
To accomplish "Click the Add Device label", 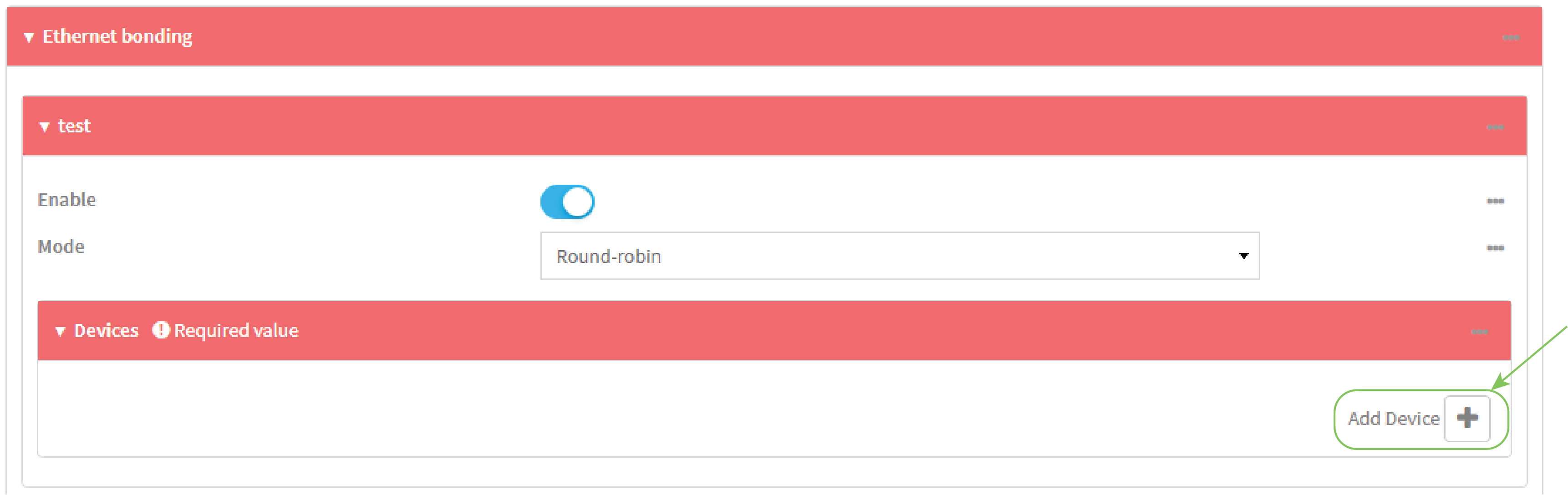I will click(1393, 419).
